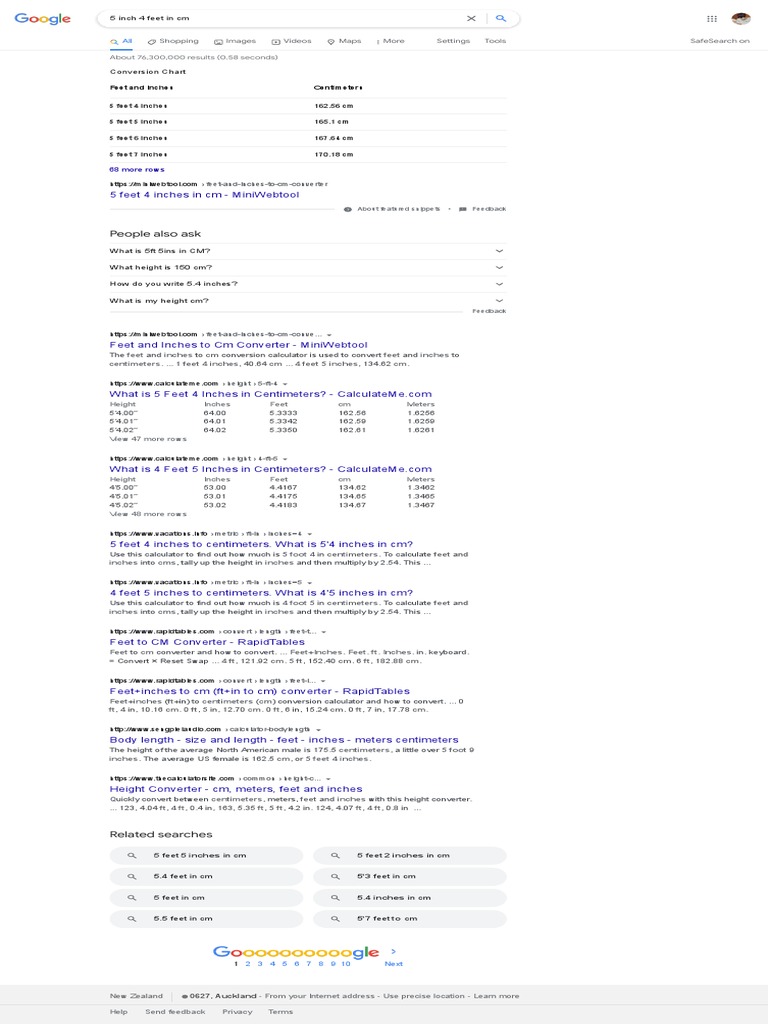
Task: Select the All results tab
Action: [x=121, y=41]
